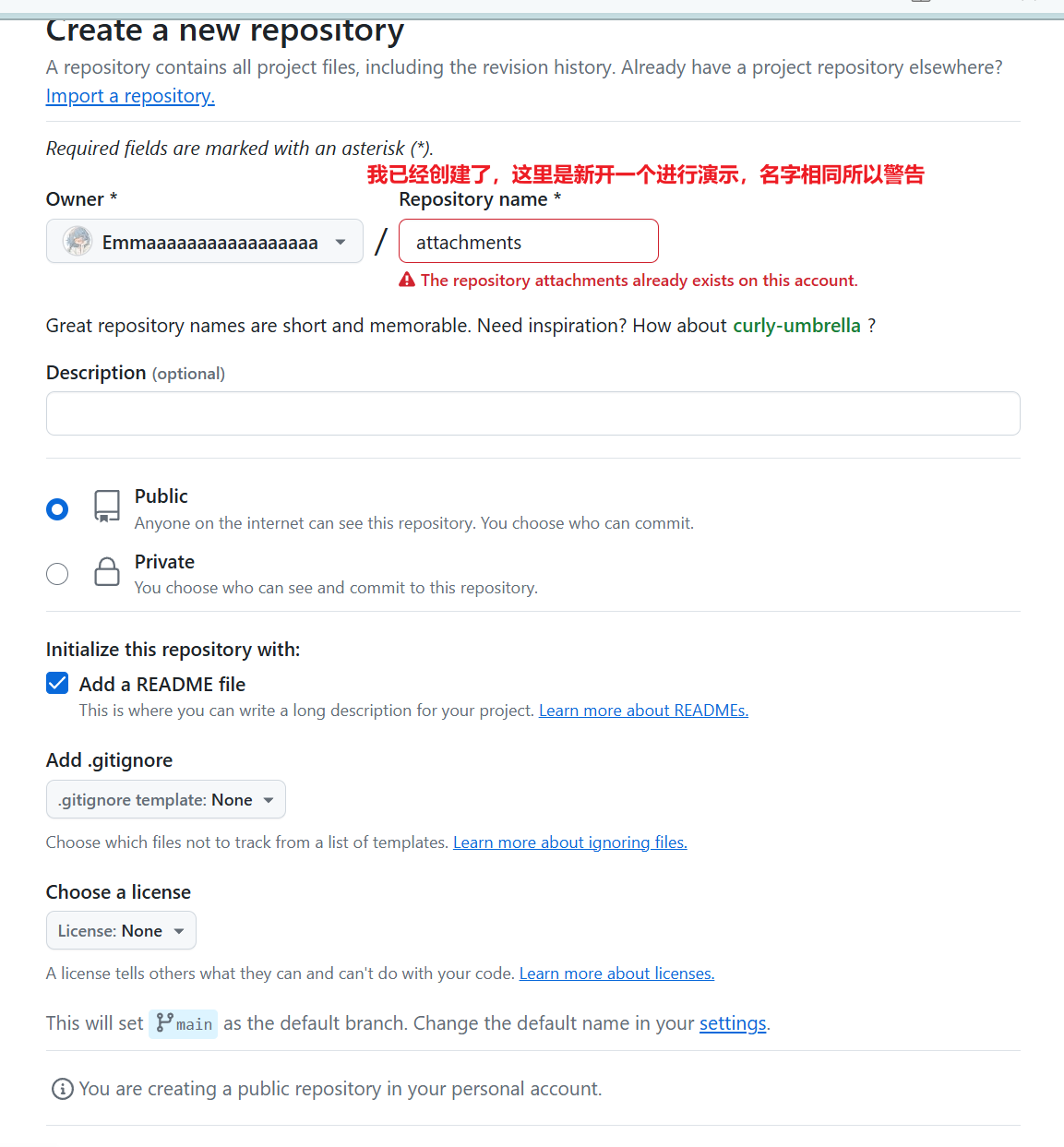Select the Public radio button

click(x=57, y=509)
